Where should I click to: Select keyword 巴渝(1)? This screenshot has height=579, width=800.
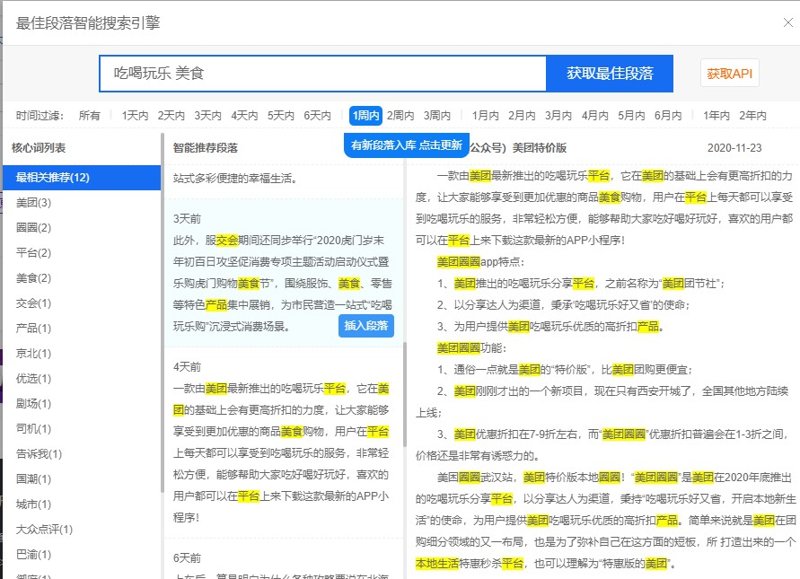tap(33, 554)
